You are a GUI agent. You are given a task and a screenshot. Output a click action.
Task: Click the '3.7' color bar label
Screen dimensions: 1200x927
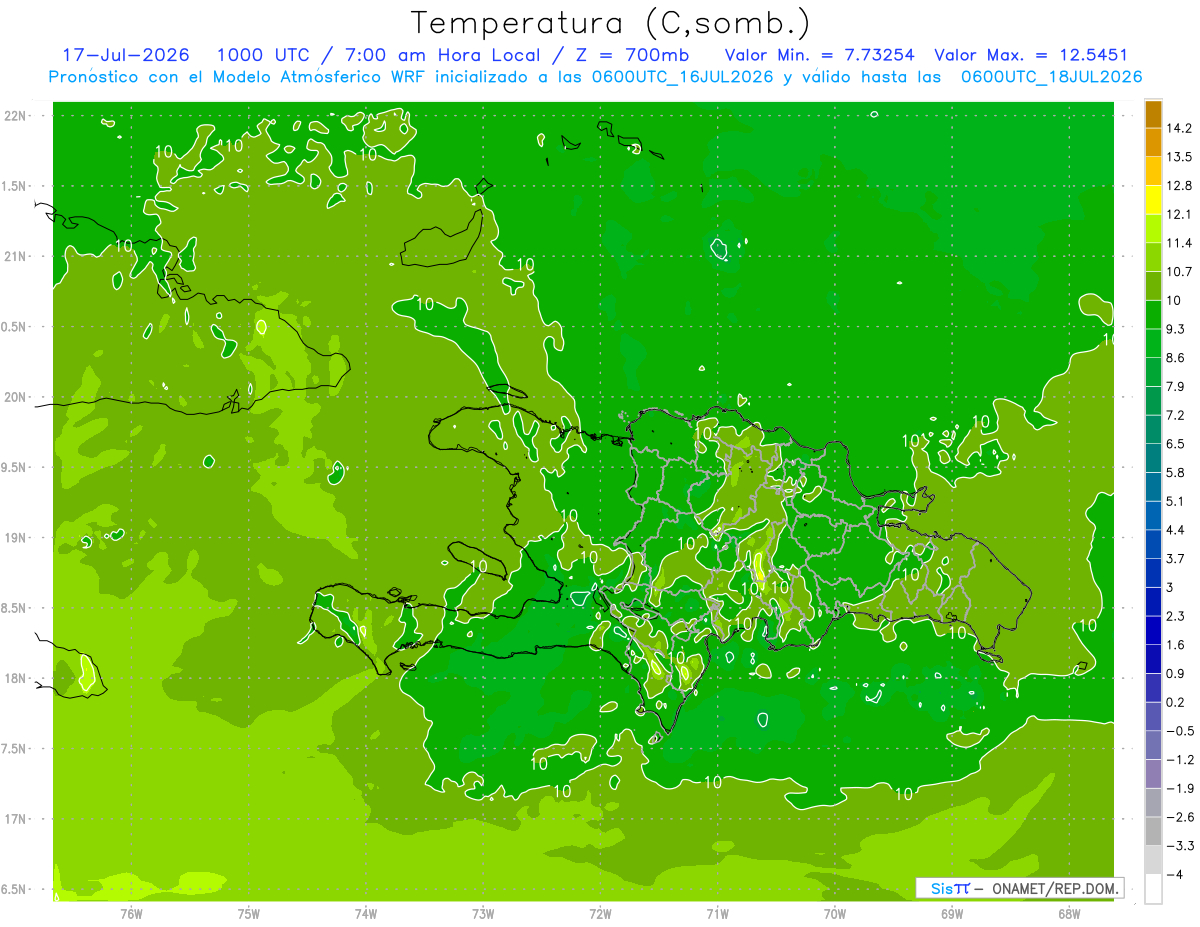(1176, 558)
